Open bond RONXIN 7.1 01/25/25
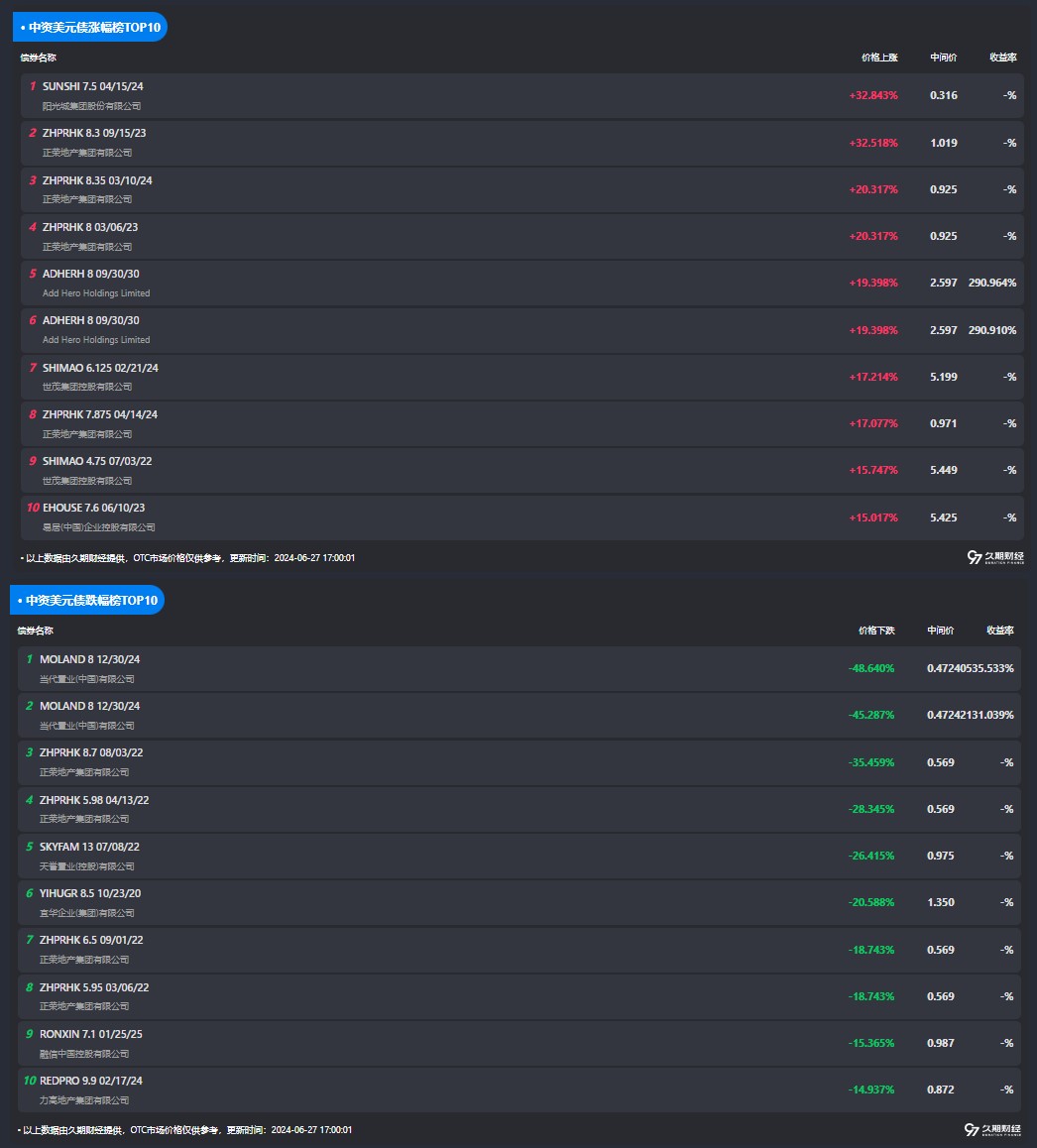 [91, 1035]
